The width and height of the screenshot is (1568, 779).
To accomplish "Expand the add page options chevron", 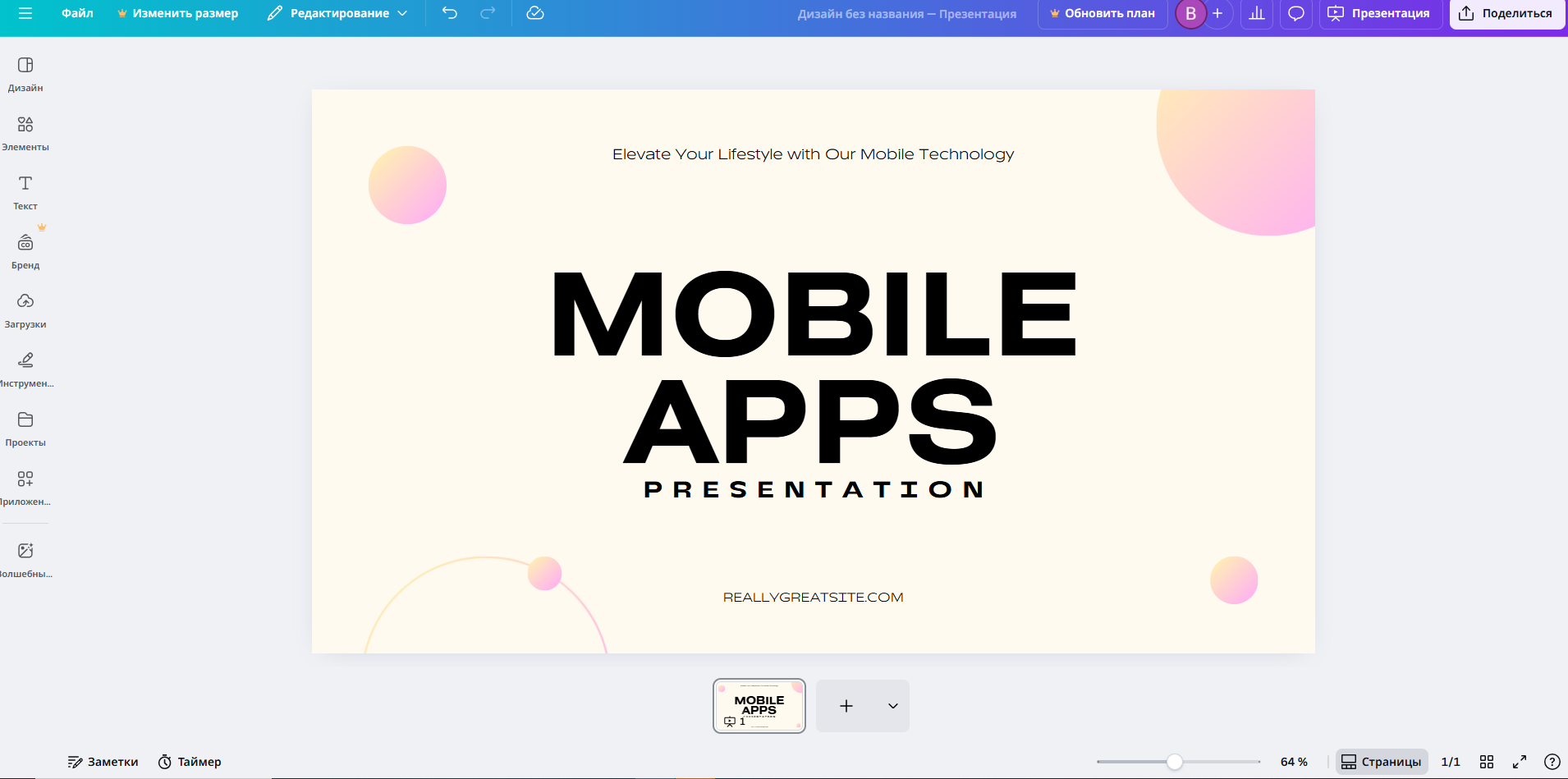I will (x=892, y=706).
